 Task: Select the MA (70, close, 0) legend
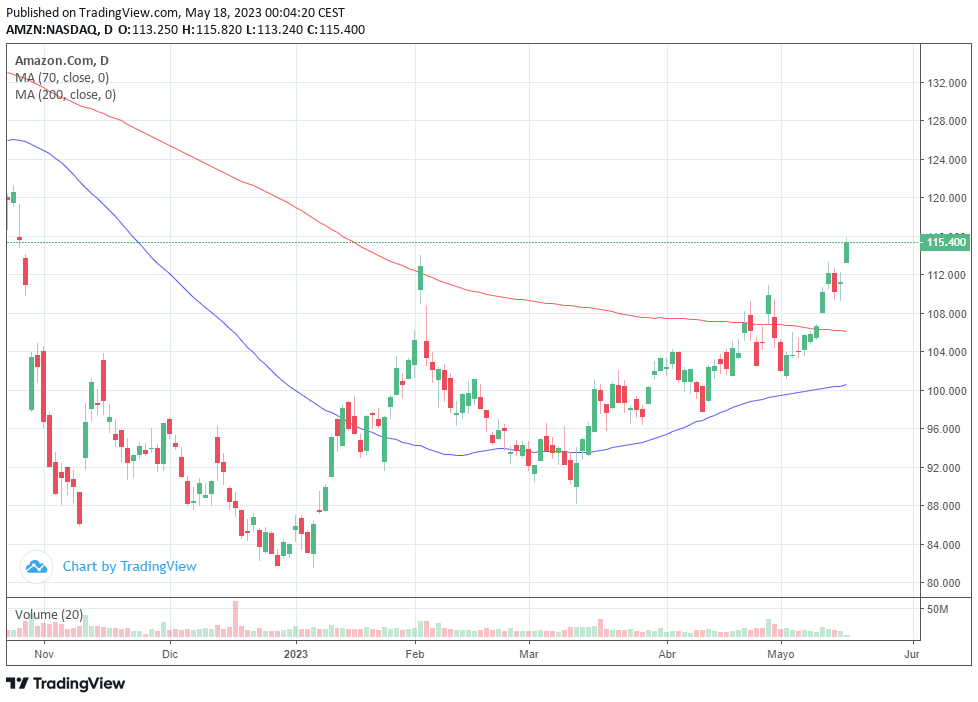click(62, 77)
